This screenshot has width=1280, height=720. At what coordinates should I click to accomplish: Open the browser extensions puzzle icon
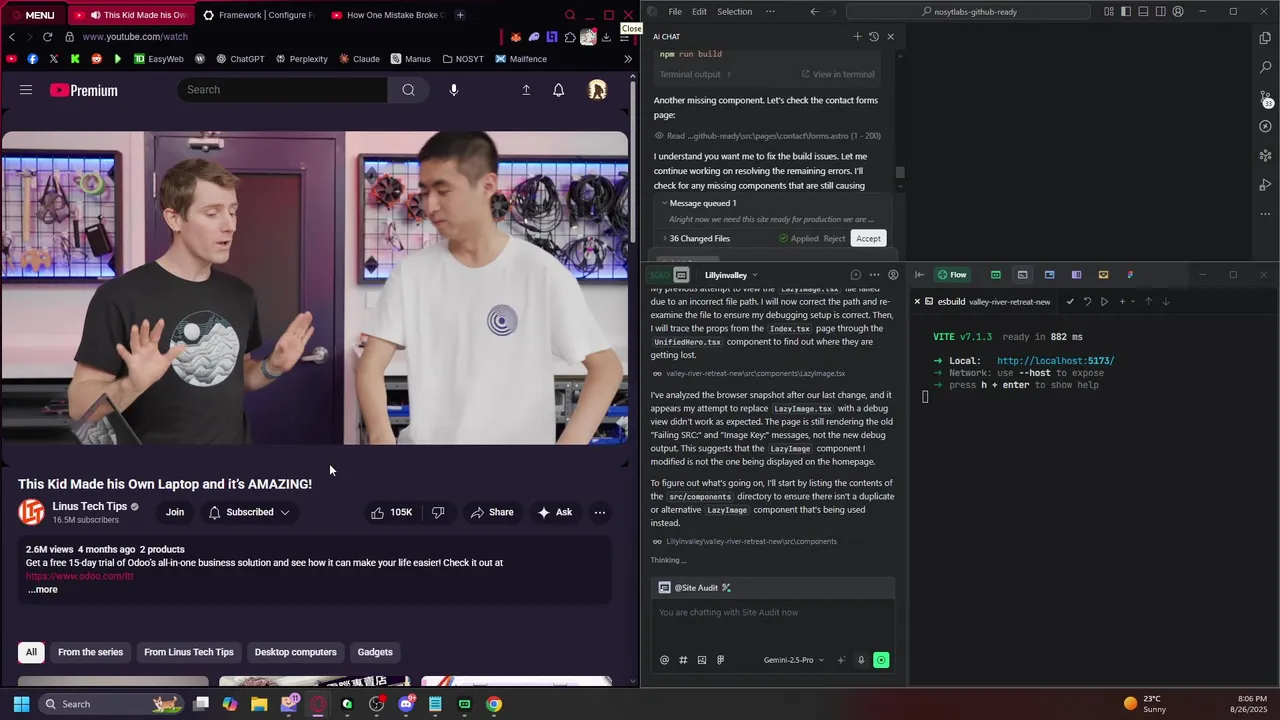pyautogui.click(x=570, y=37)
